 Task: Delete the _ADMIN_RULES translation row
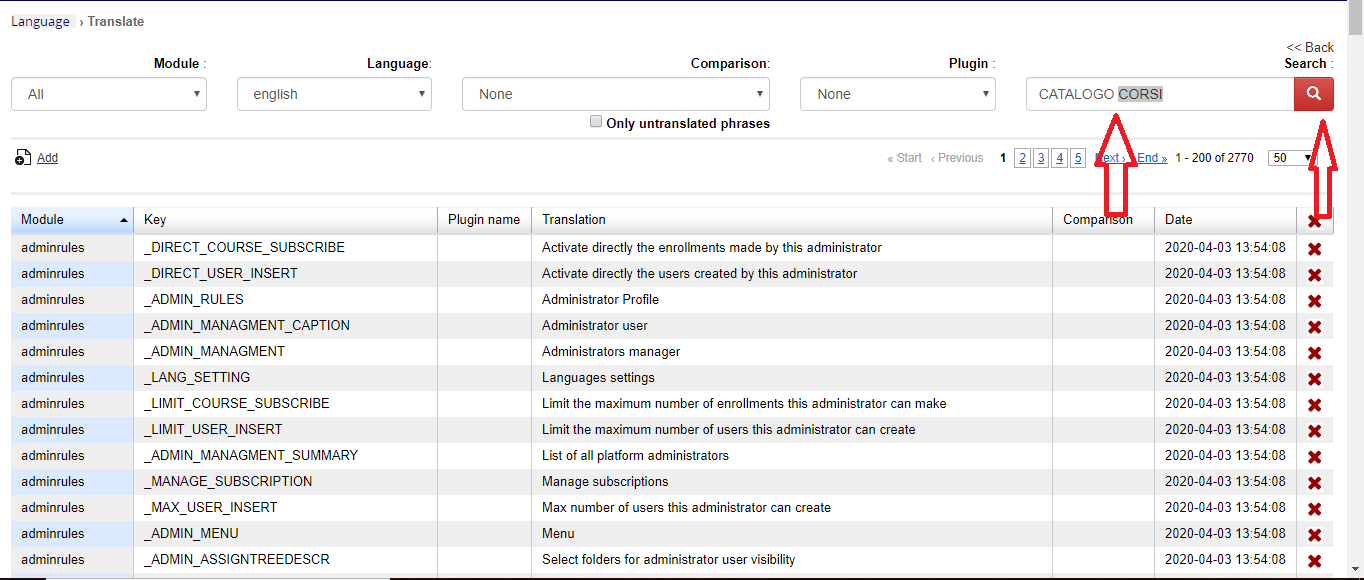pyautogui.click(x=1315, y=301)
